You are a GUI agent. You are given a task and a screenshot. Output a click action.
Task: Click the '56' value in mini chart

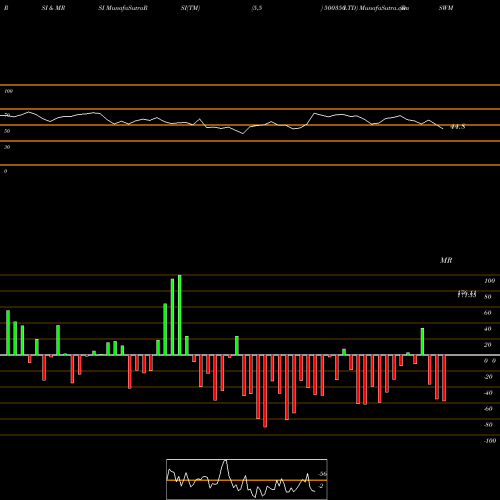pos(323,474)
